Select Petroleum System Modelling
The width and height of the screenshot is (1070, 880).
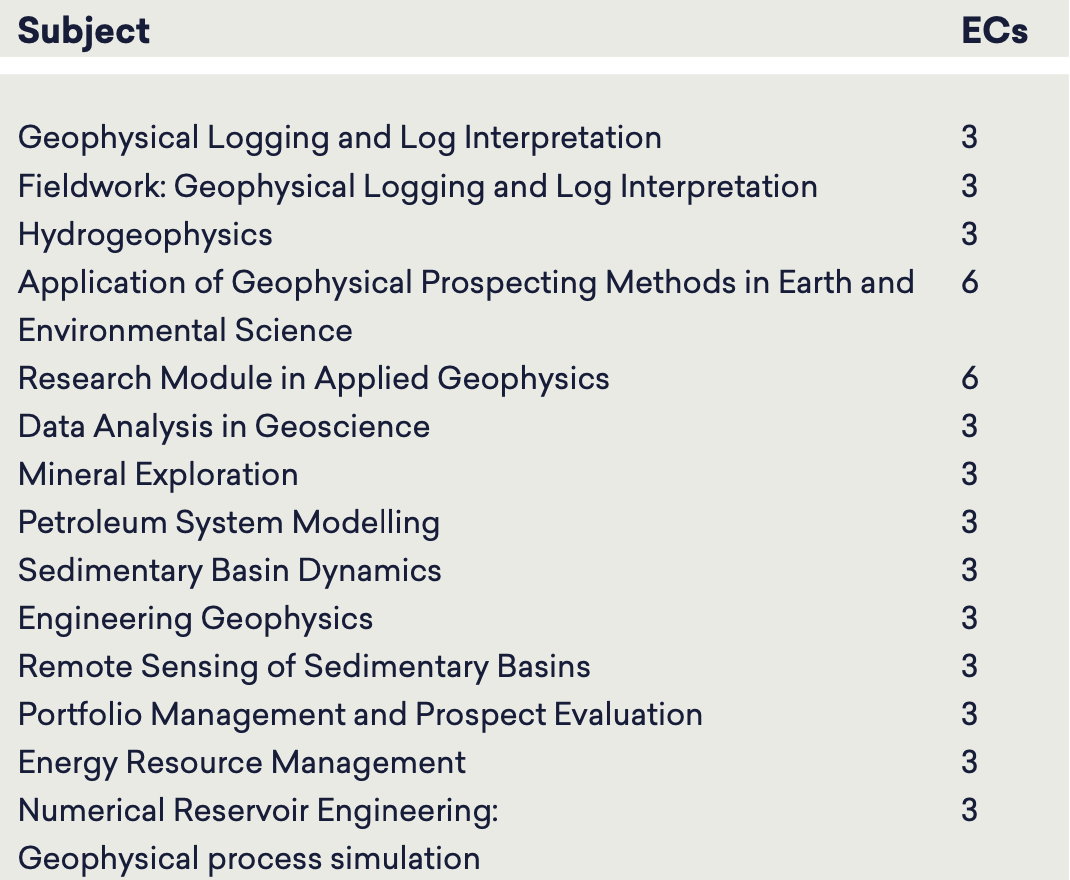click(229, 523)
